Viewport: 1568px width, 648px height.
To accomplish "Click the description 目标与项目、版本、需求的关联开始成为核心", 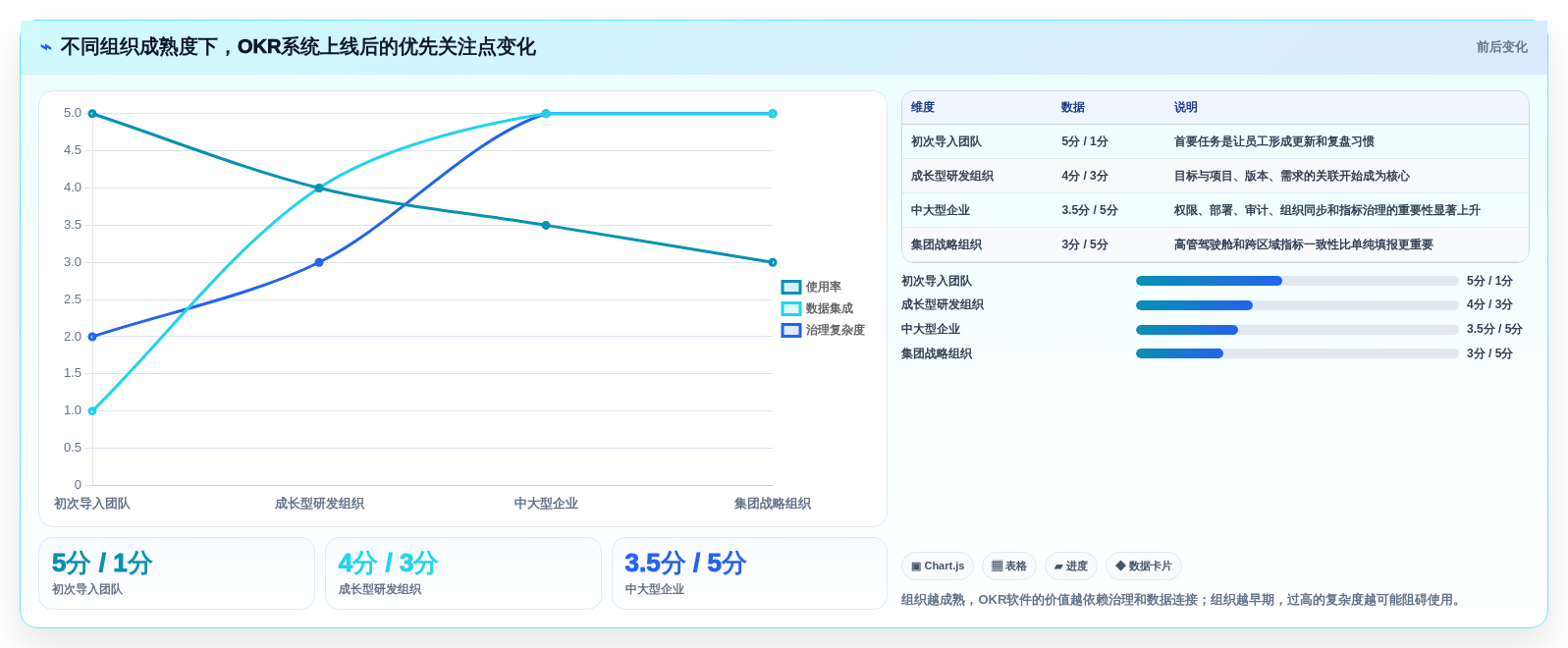I will click(1292, 177).
